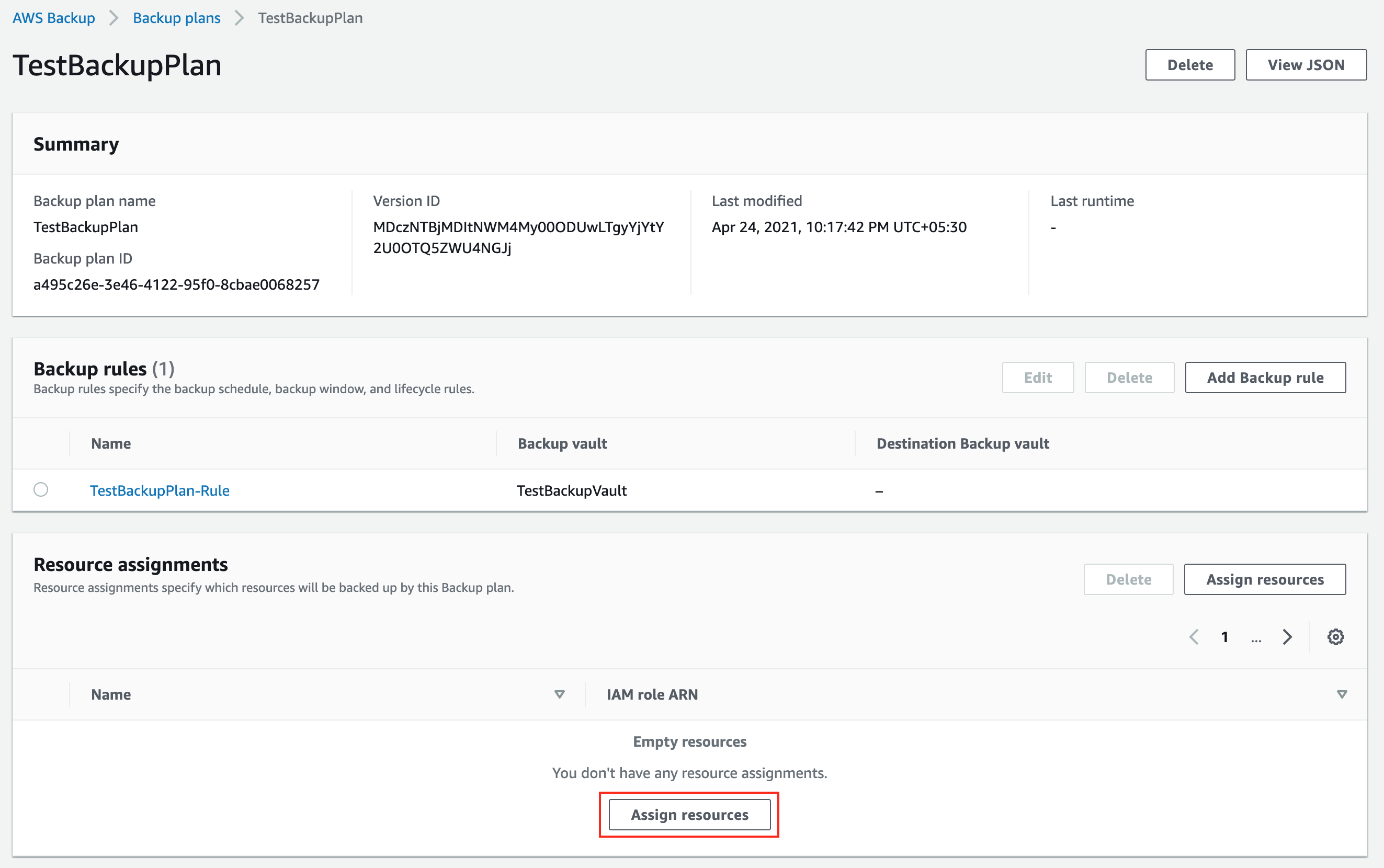Click the Backup plan name value TestBackupPlan

(86, 227)
